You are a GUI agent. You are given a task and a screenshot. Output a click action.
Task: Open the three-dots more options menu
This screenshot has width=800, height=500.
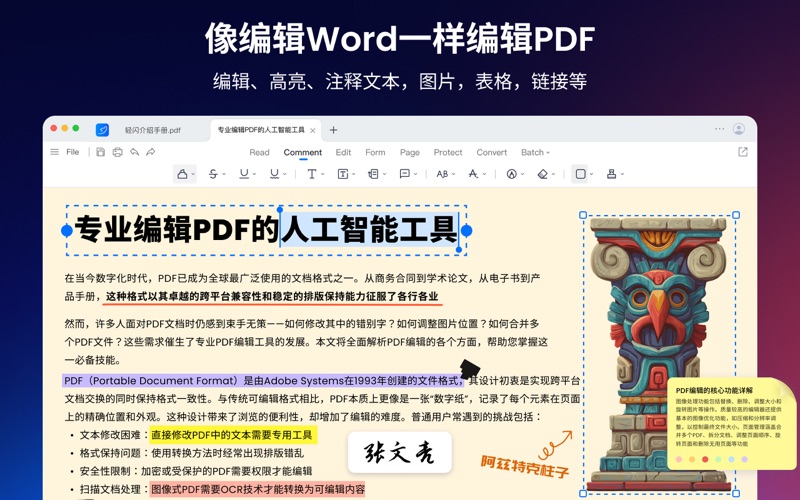(719, 129)
